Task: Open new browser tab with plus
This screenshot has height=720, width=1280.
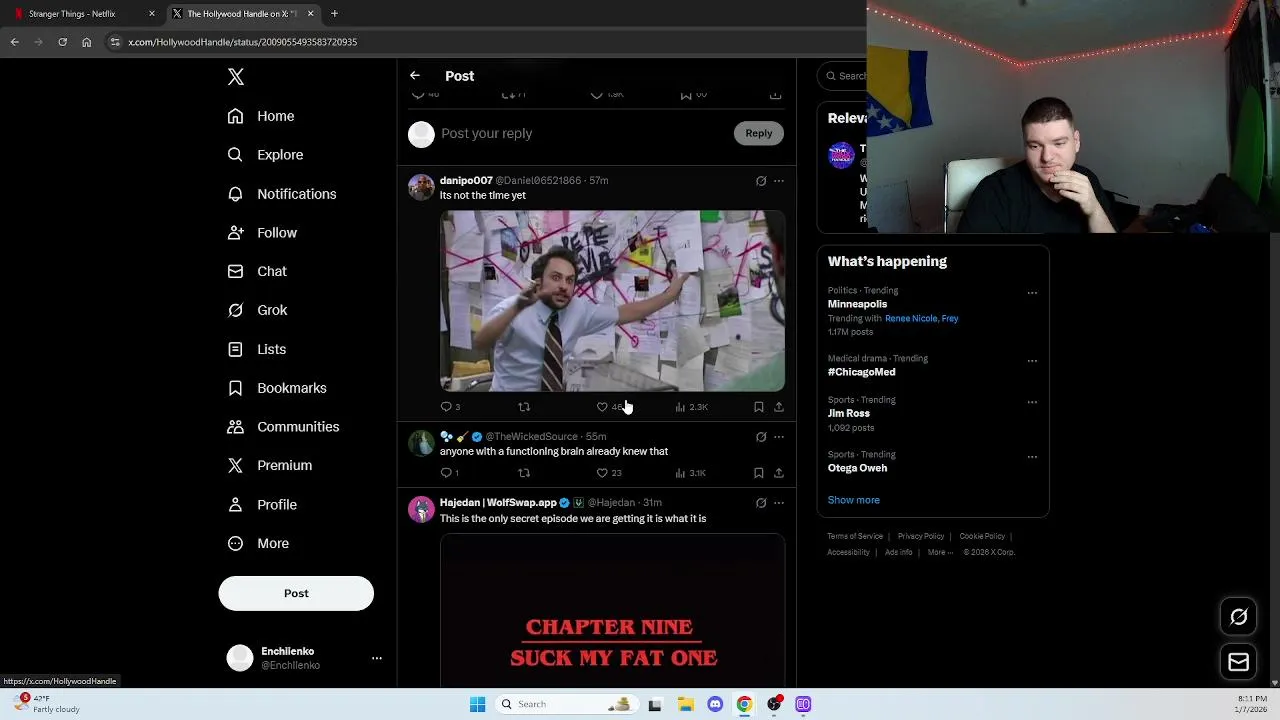Action: pyautogui.click(x=334, y=14)
